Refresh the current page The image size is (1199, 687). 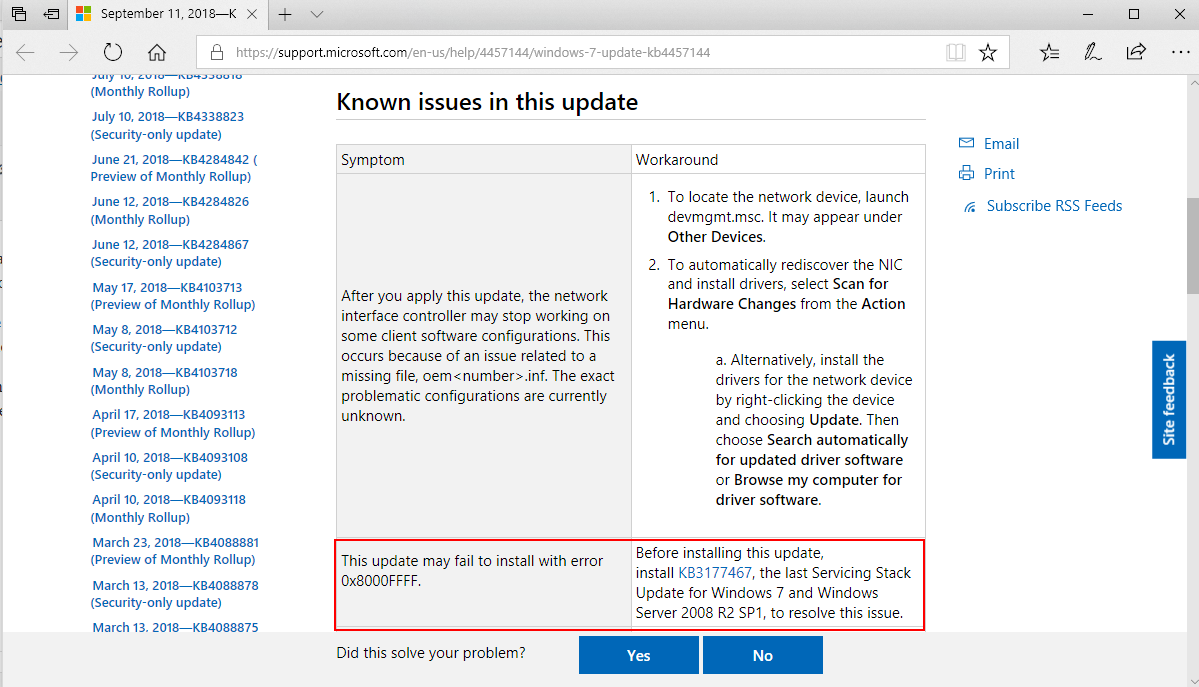pyautogui.click(x=112, y=52)
